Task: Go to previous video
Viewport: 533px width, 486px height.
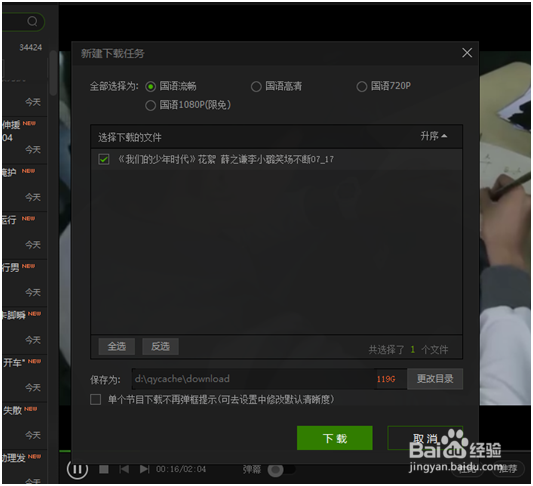Action: click(124, 469)
